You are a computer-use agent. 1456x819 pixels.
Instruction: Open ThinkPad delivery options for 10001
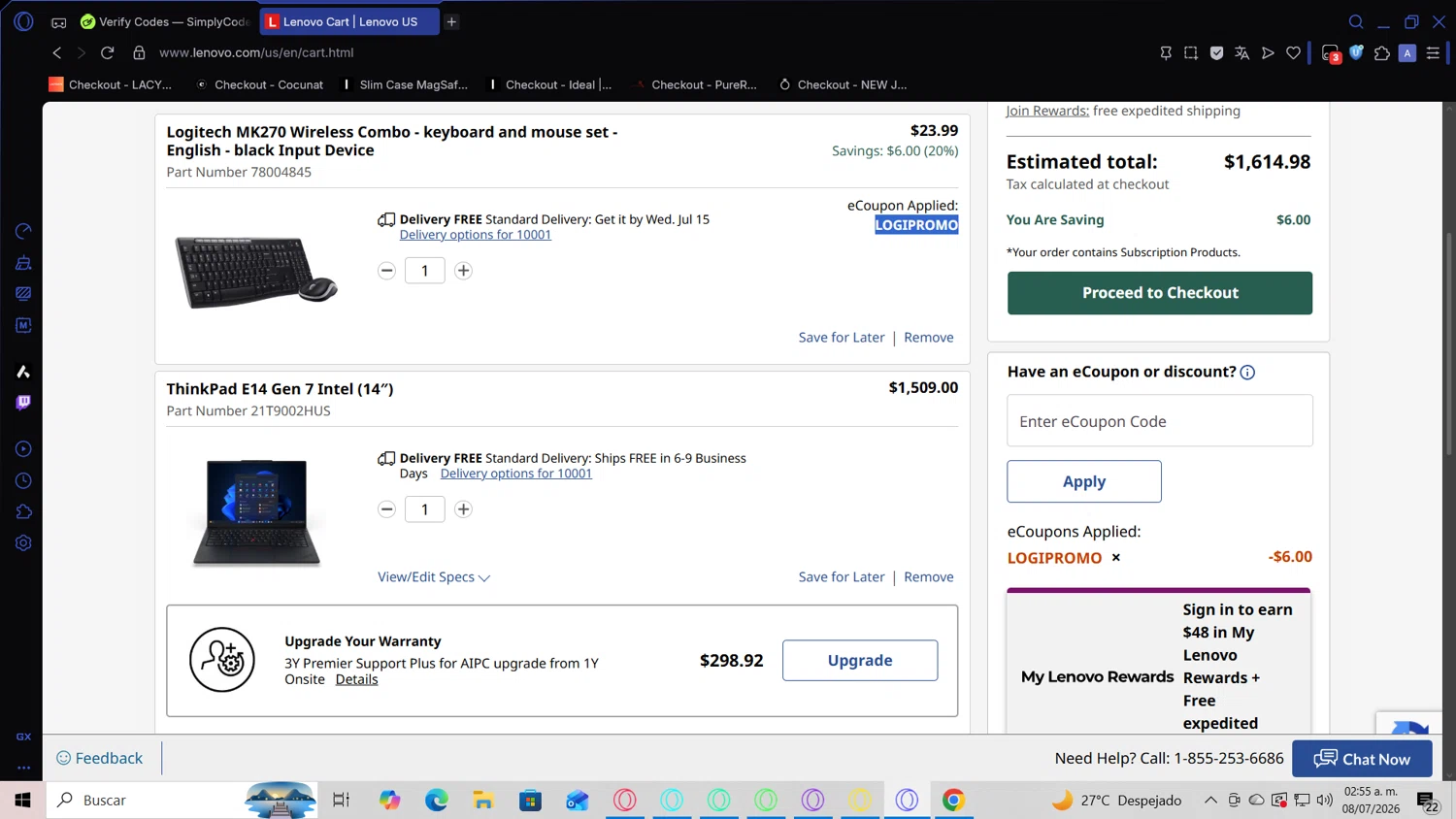(516, 474)
